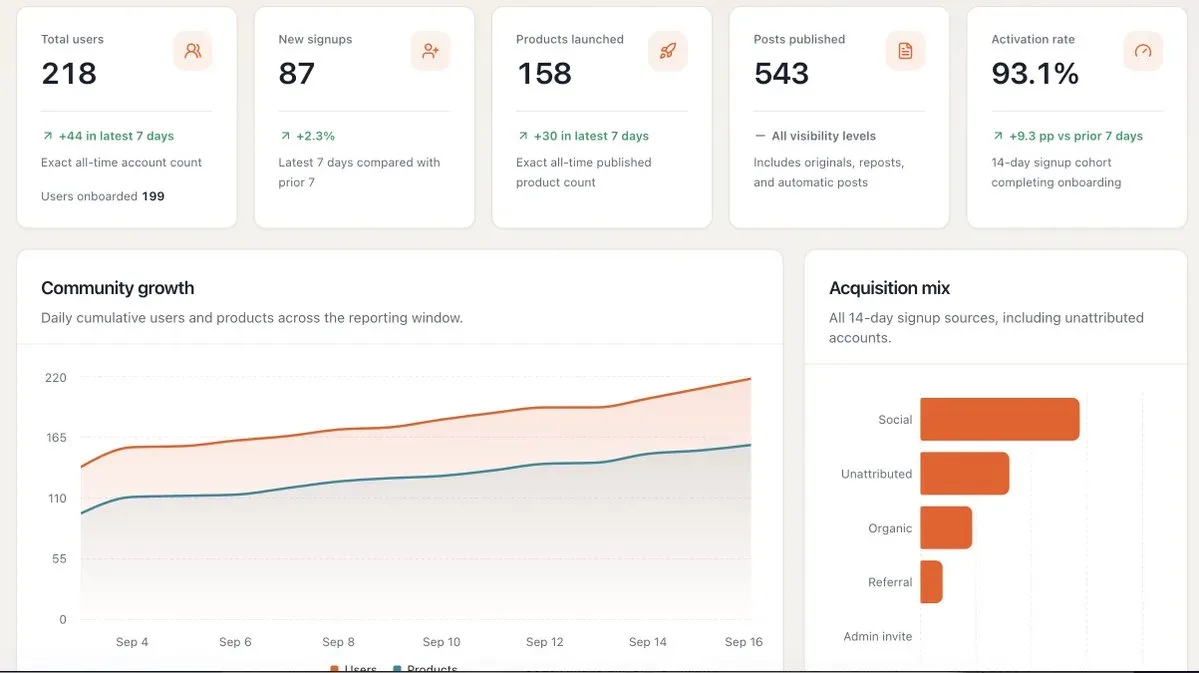Click the 165 y-axis label
The height and width of the screenshot is (673, 1199).
pyautogui.click(x=56, y=438)
